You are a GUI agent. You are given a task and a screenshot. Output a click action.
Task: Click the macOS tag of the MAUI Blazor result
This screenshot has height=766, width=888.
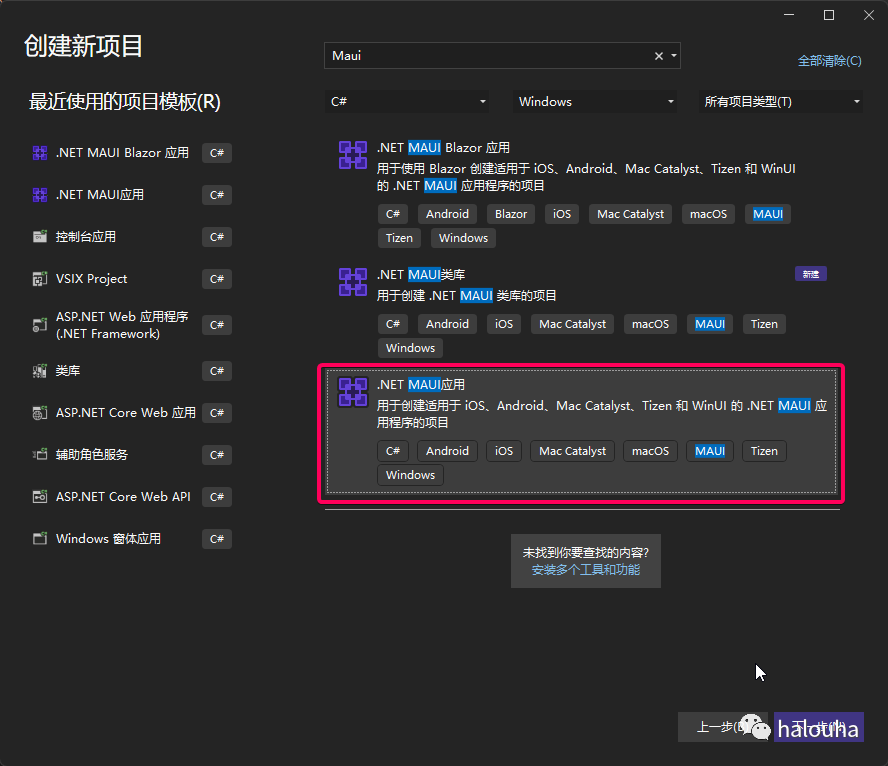tap(708, 214)
